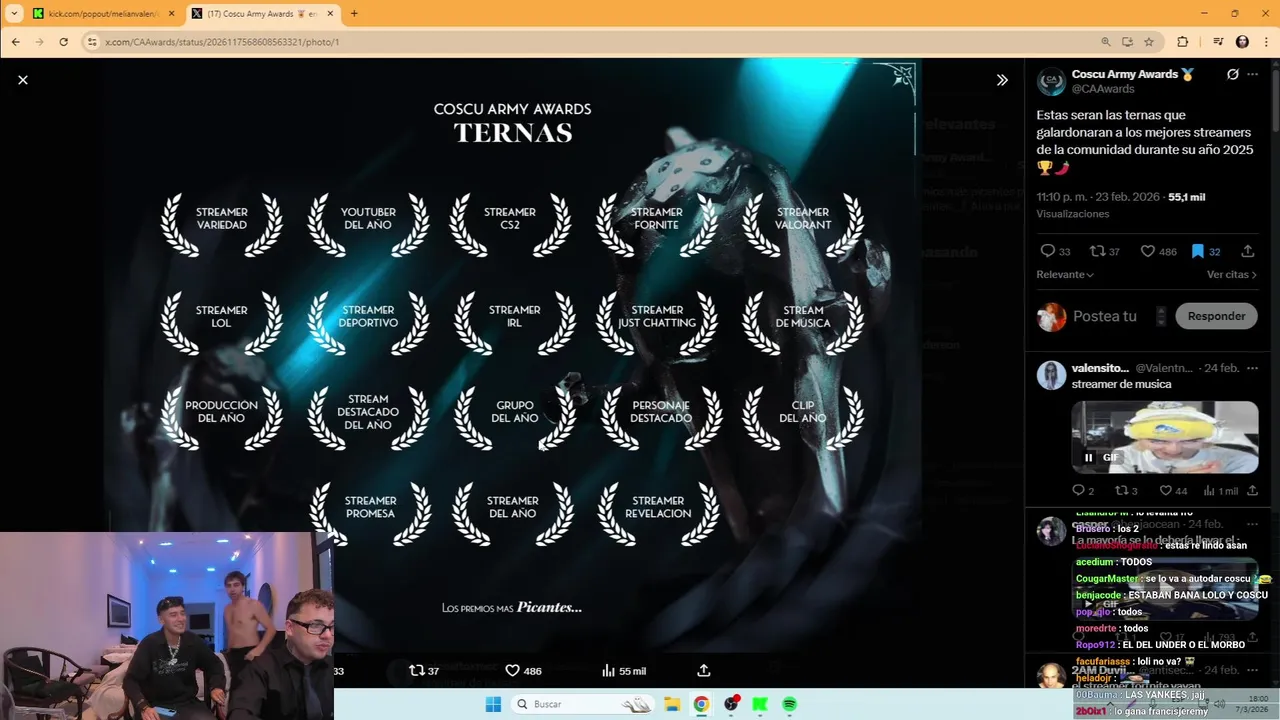Click the Responder button

pos(1216,316)
